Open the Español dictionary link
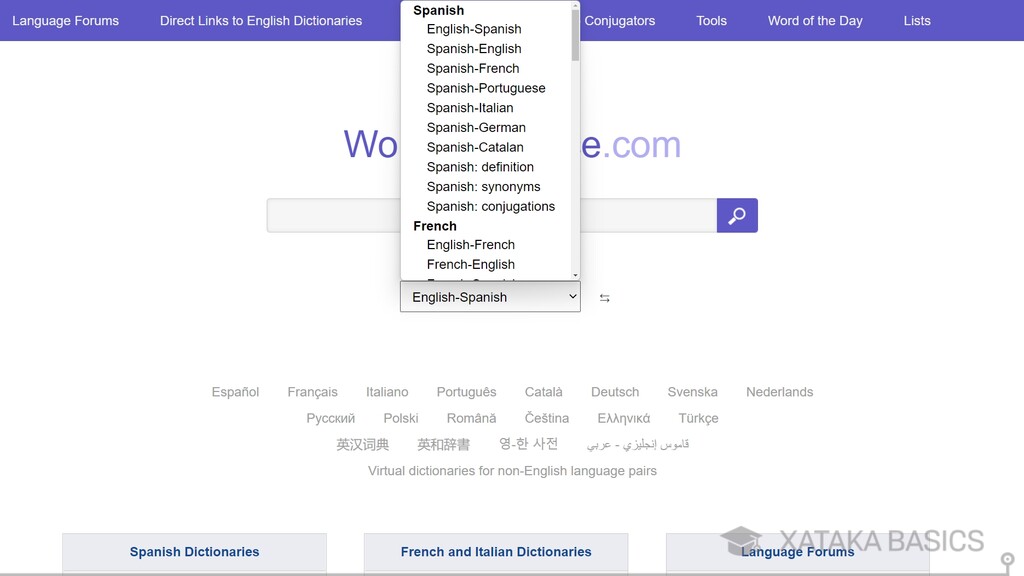 pos(235,391)
